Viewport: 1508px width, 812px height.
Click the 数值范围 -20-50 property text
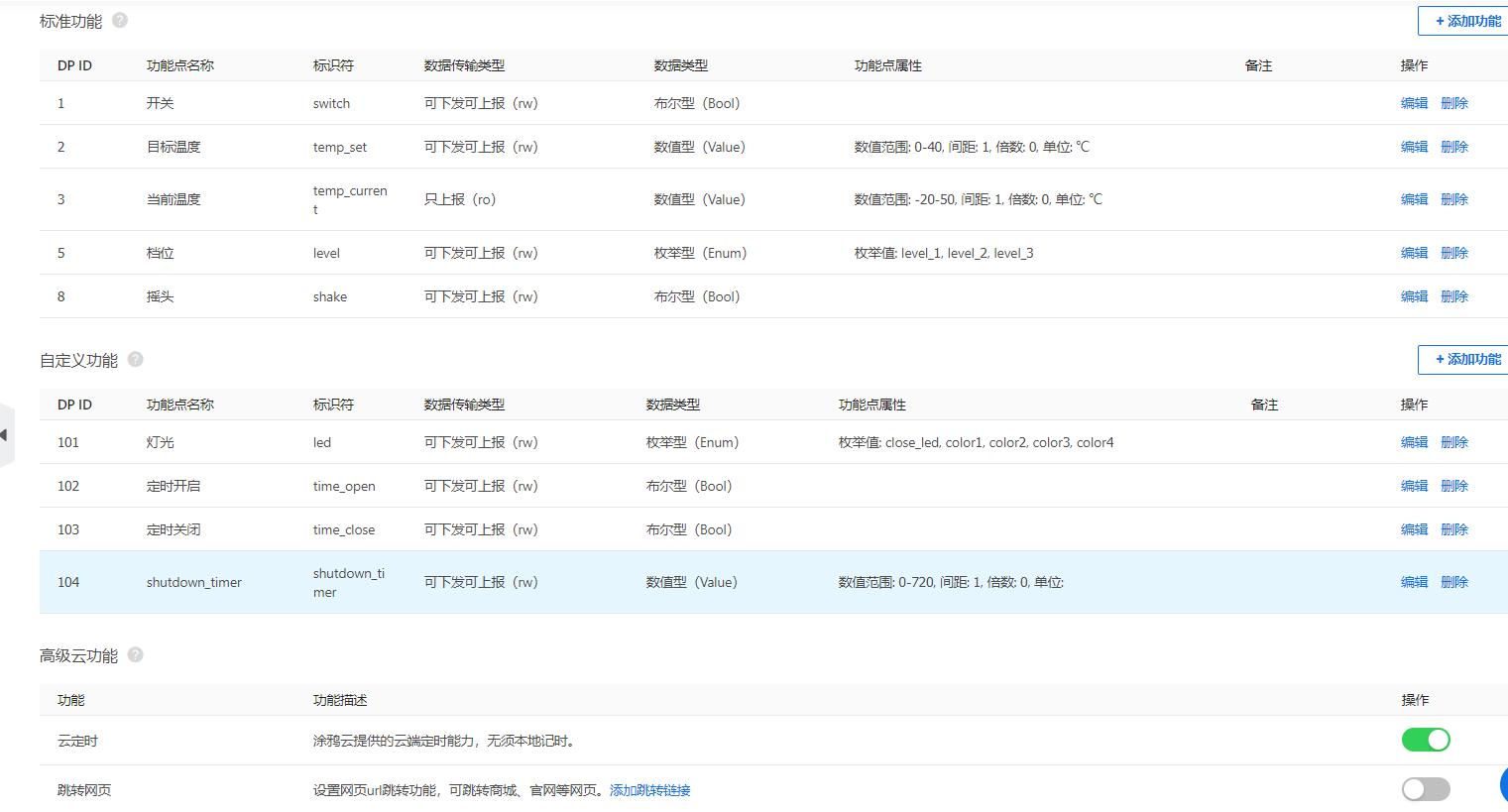coord(978,199)
